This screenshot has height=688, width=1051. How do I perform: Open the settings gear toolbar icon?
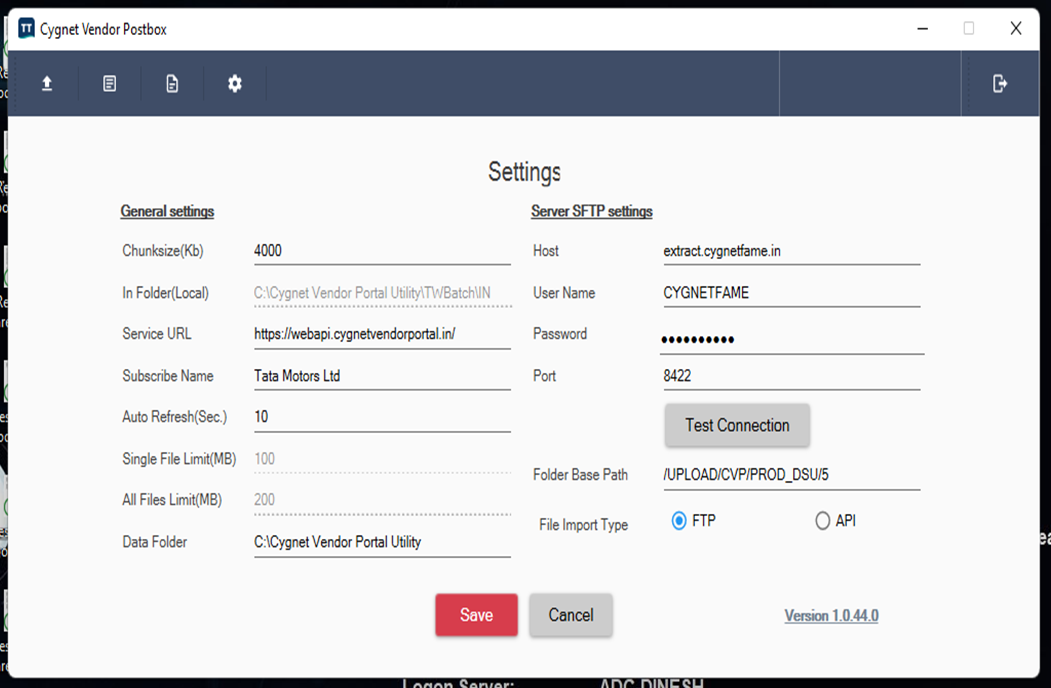[x=235, y=84]
